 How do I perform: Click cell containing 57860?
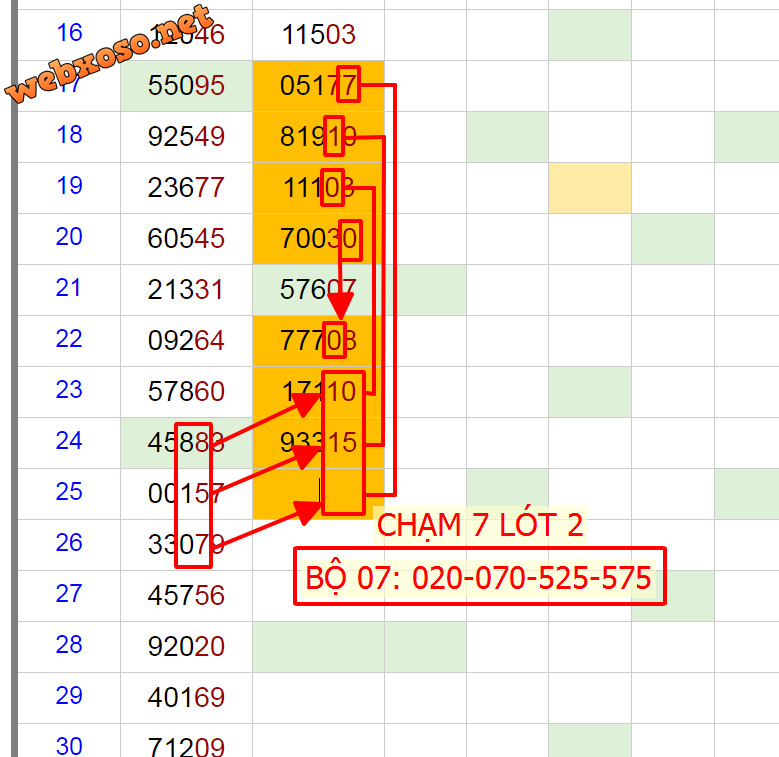186,392
